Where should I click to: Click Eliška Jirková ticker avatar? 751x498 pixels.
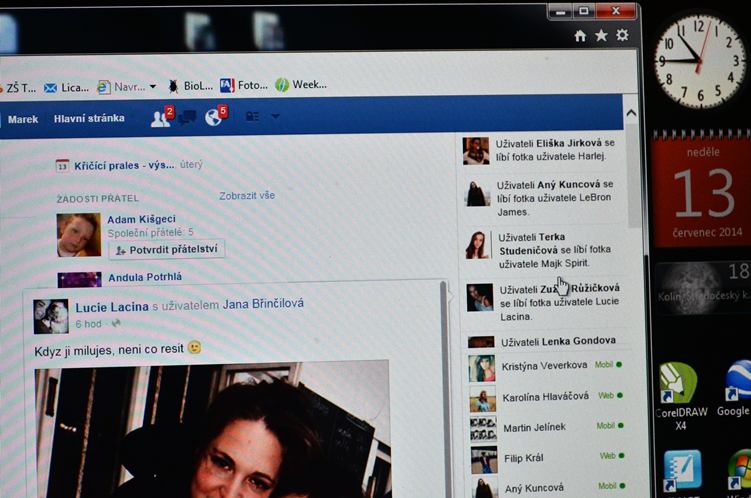(x=476, y=151)
